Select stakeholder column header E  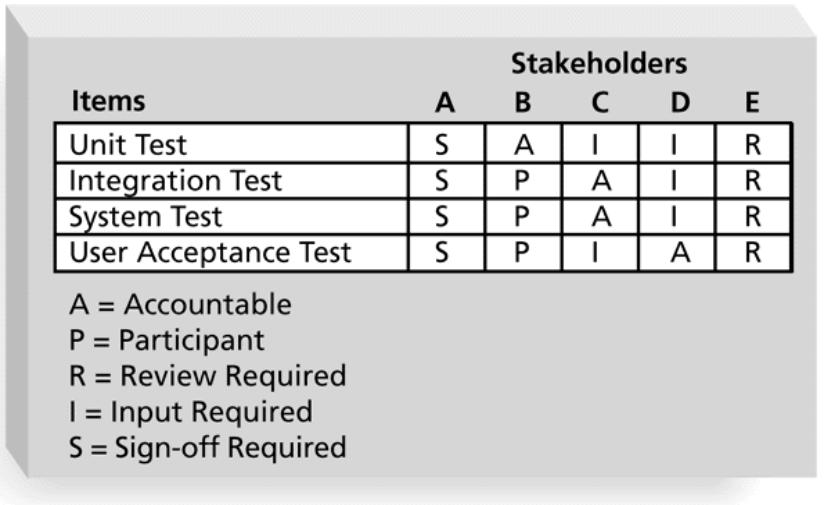(753, 102)
